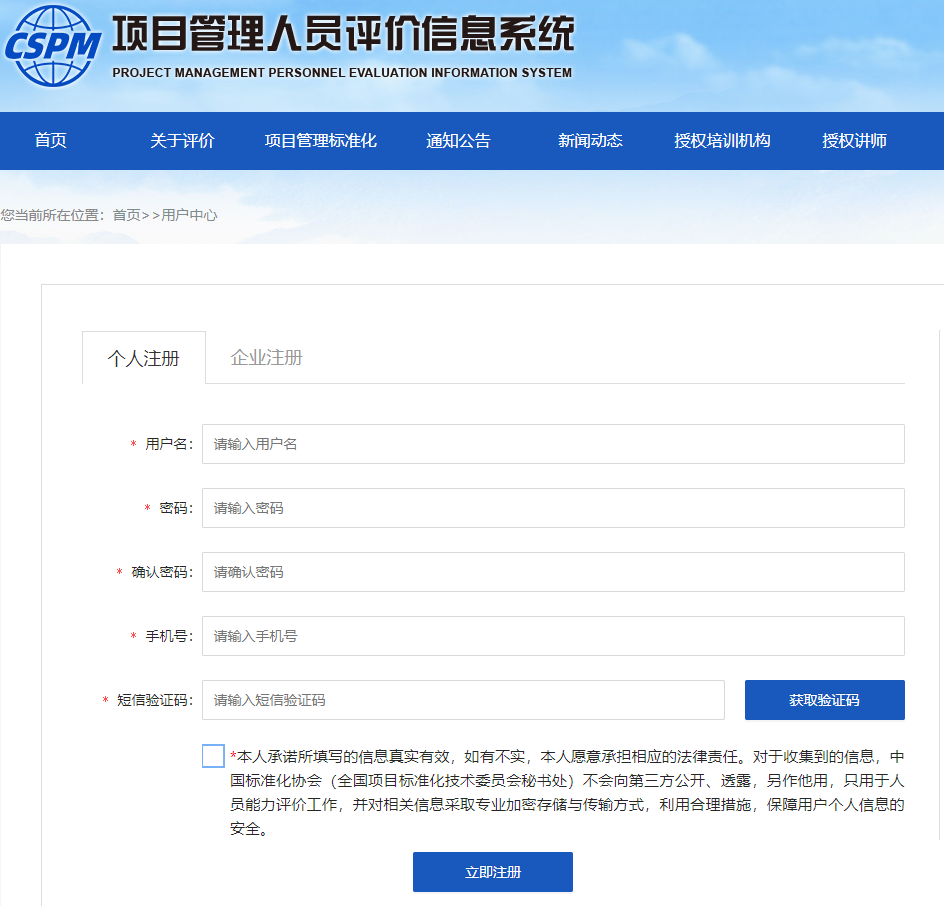944x906 pixels.
Task: Click into the 密码 input field
Action: 552,508
